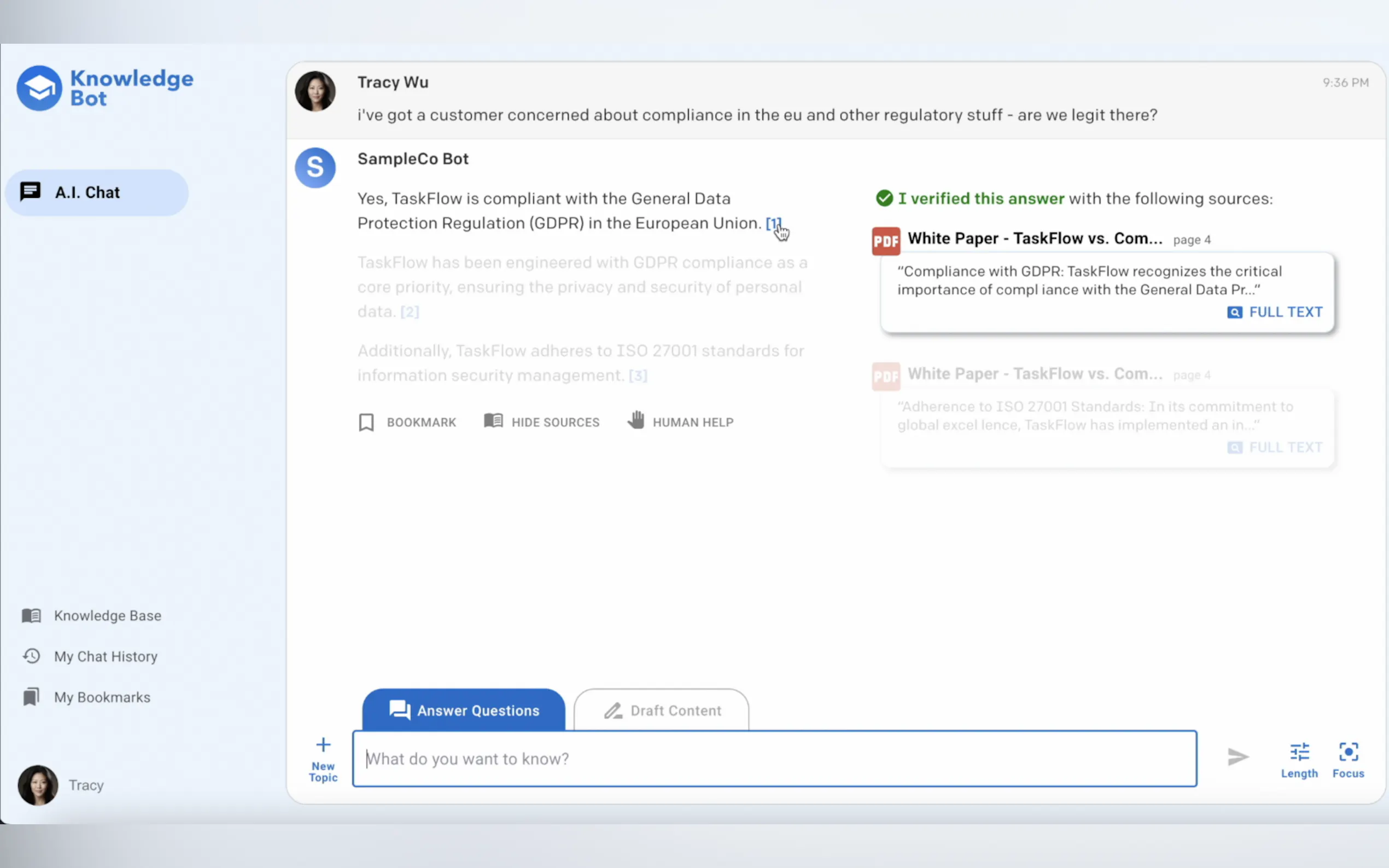Click the 'Adherence to ISO 27001' source excerpt
The width and height of the screenshot is (1389, 868).
click(1095, 415)
